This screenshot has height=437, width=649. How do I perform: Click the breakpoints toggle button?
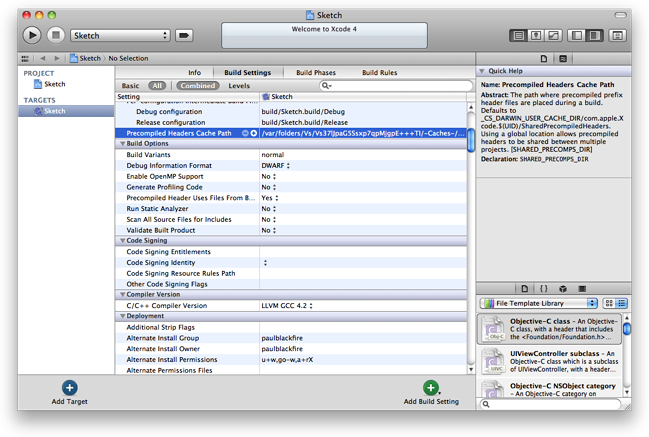click(x=184, y=36)
